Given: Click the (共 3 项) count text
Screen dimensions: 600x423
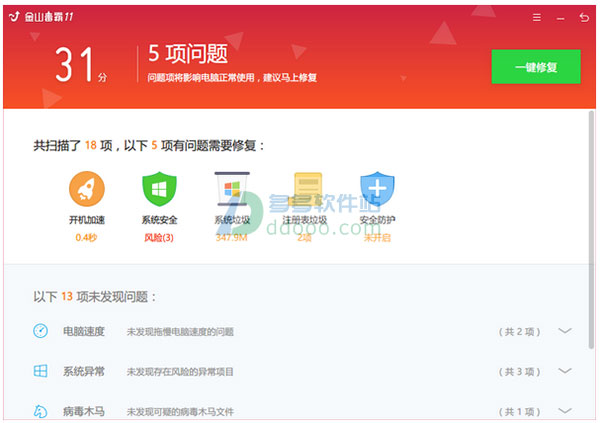Looking at the screenshot, I should [x=519, y=372].
